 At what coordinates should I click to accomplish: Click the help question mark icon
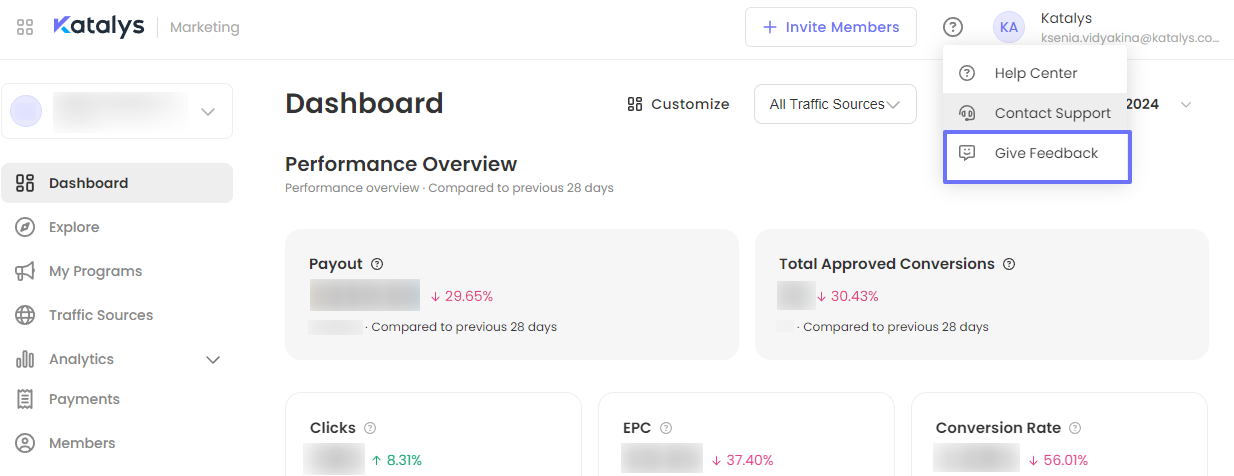click(953, 27)
